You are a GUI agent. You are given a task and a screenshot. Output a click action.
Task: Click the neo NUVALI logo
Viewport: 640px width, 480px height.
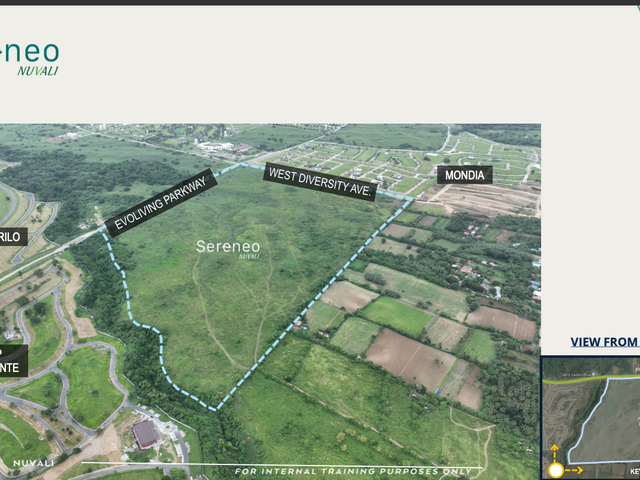[x=29, y=59]
